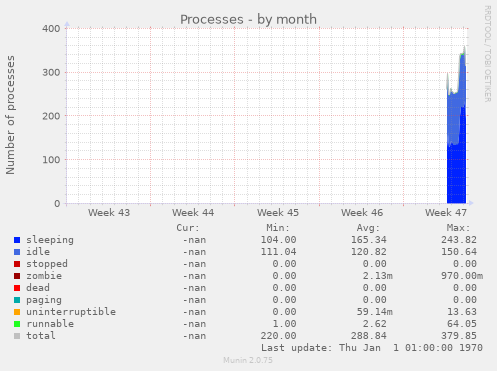Click the blue sleeping legend swatch
Image resolution: width=497 pixels, height=371 pixels.
[17, 240]
